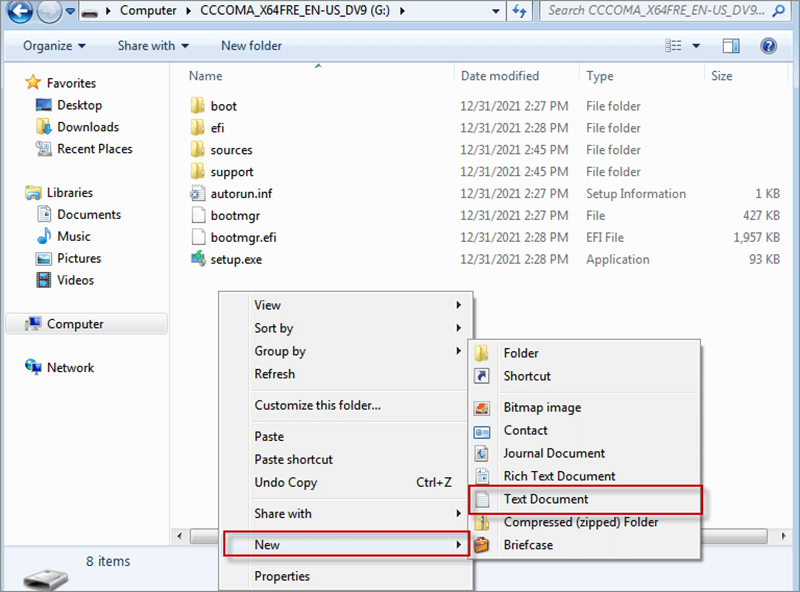Create a new Briefcase

585,545
